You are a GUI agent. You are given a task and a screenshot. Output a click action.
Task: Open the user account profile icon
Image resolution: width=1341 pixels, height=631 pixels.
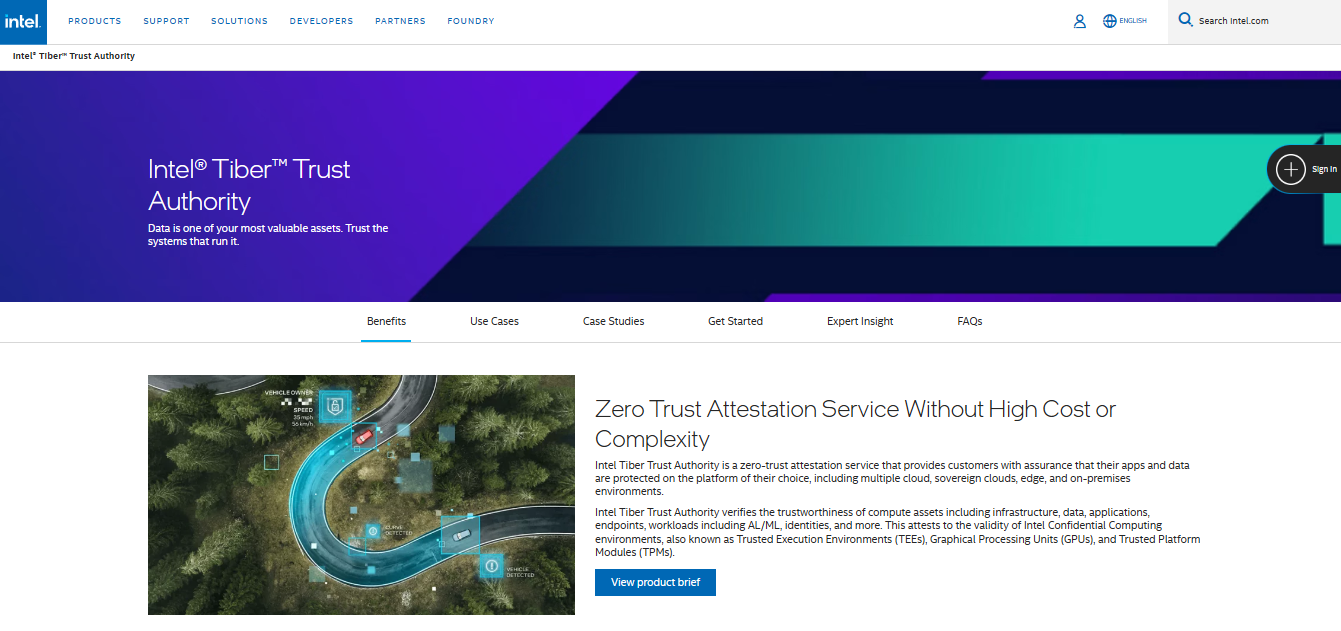click(1079, 21)
